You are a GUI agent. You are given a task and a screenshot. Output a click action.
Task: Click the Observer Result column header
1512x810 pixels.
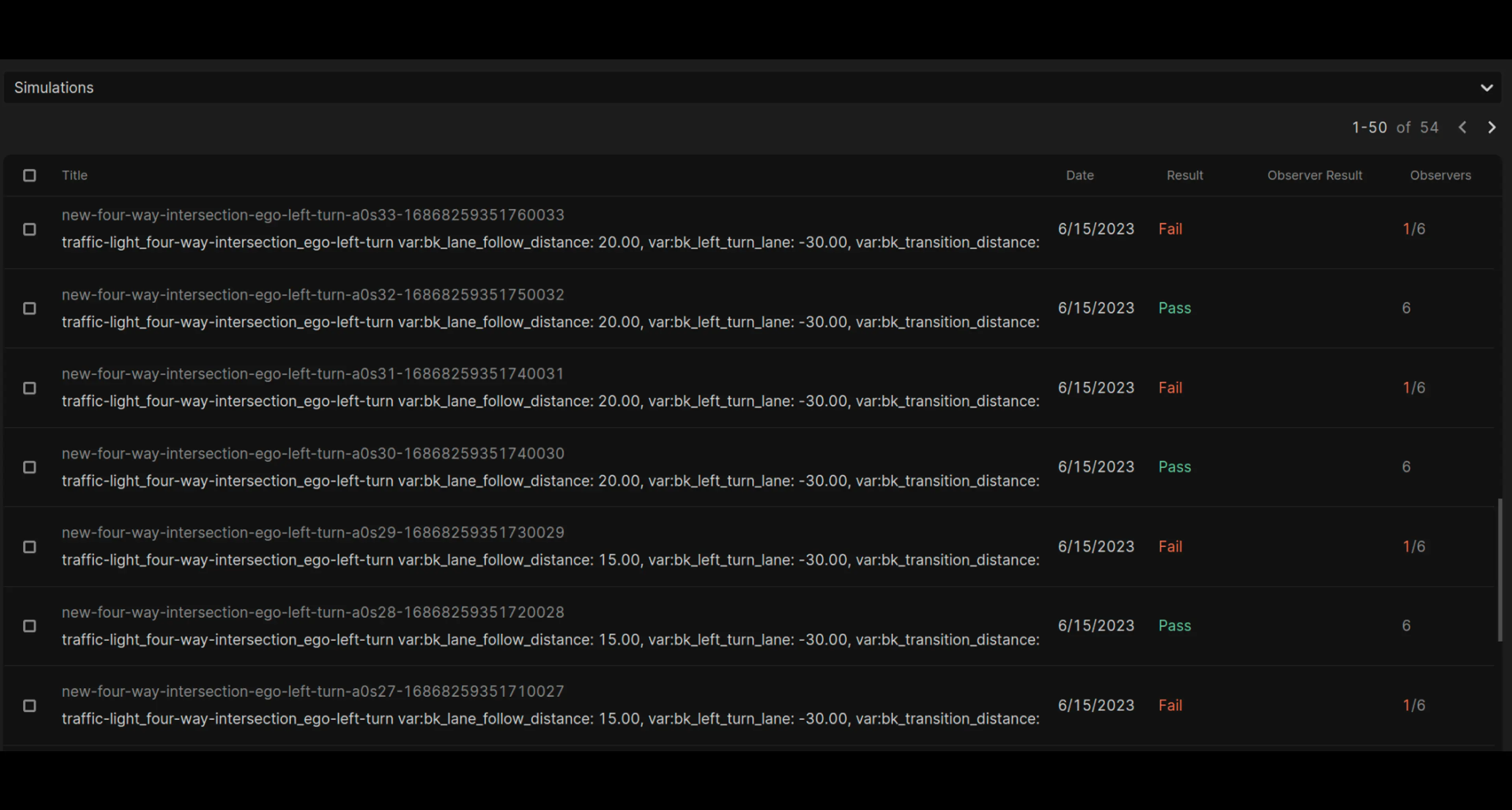click(1314, 176)
